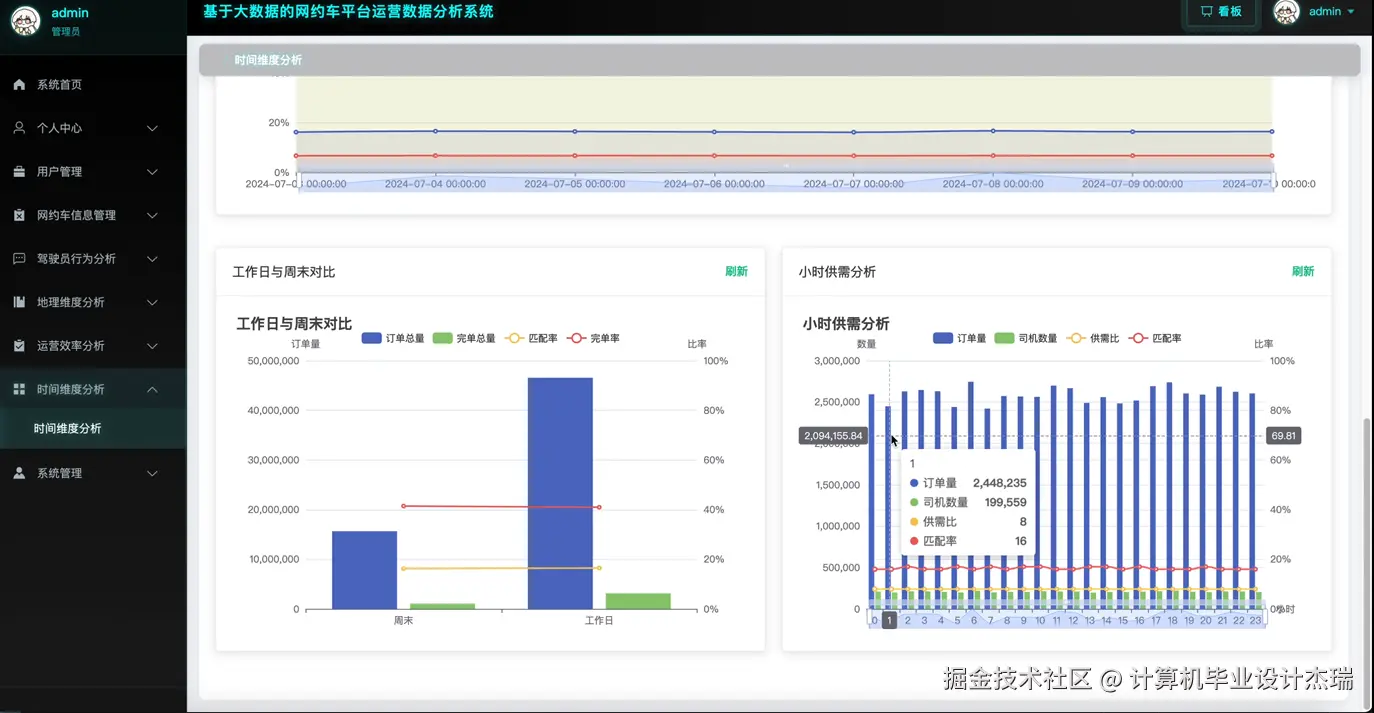The width and height of the screenshot is (1374, 713).
Task: Click the 时间维度分析 grid icon
Action: pyautogui.click(x=19, y=389)
